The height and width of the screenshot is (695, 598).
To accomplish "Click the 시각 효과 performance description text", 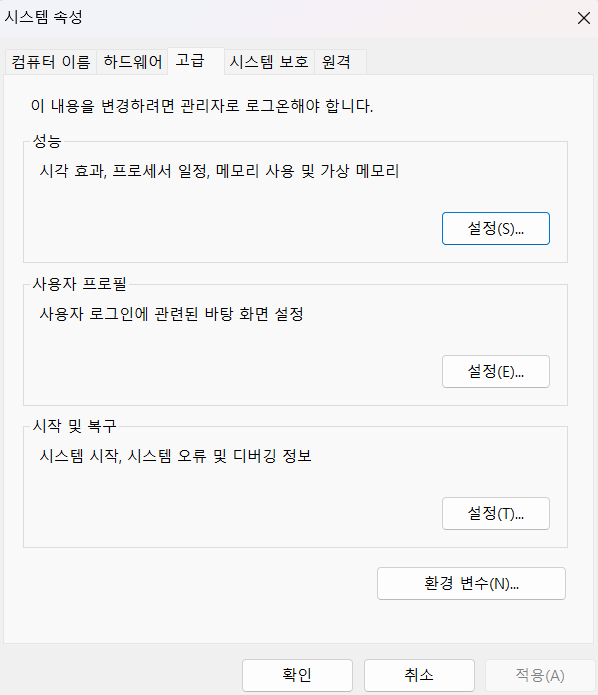I will (x=219, y=171).
